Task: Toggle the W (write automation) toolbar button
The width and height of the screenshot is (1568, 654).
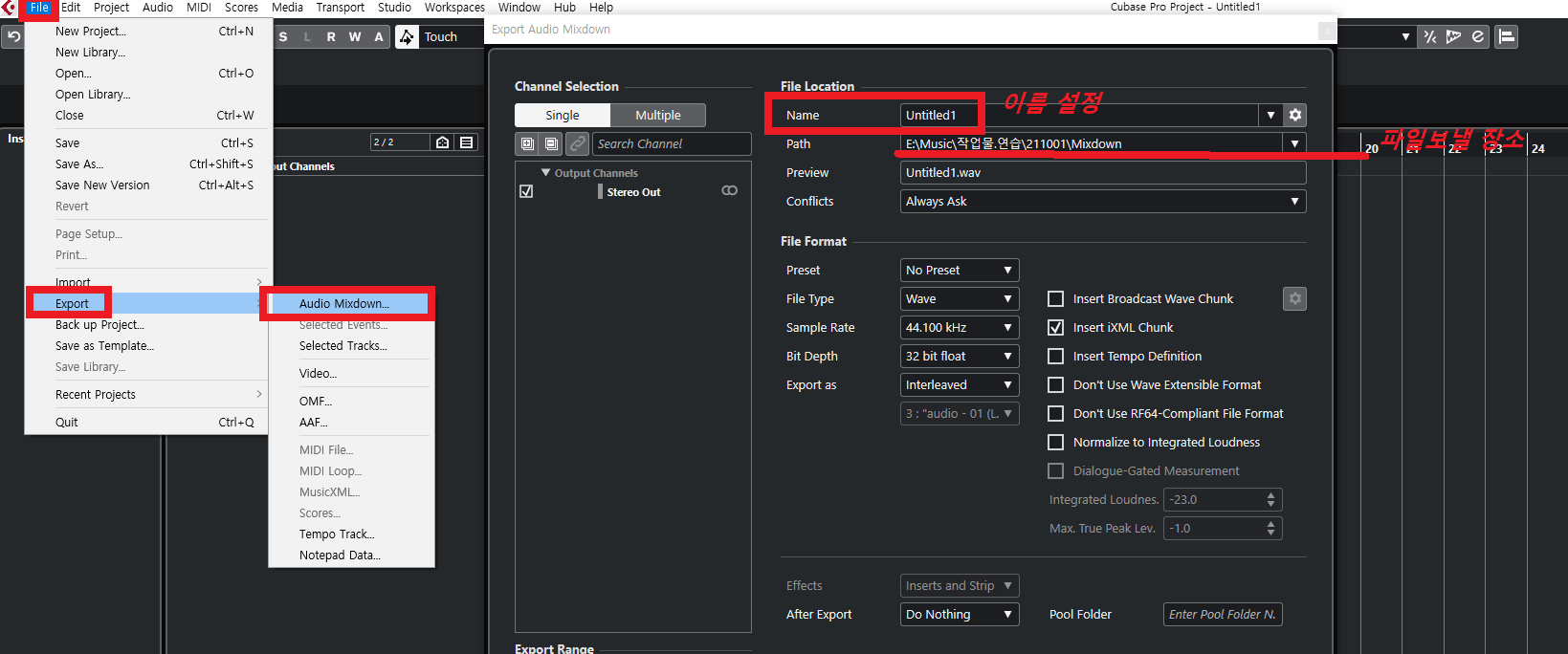Action: [355, 36]
